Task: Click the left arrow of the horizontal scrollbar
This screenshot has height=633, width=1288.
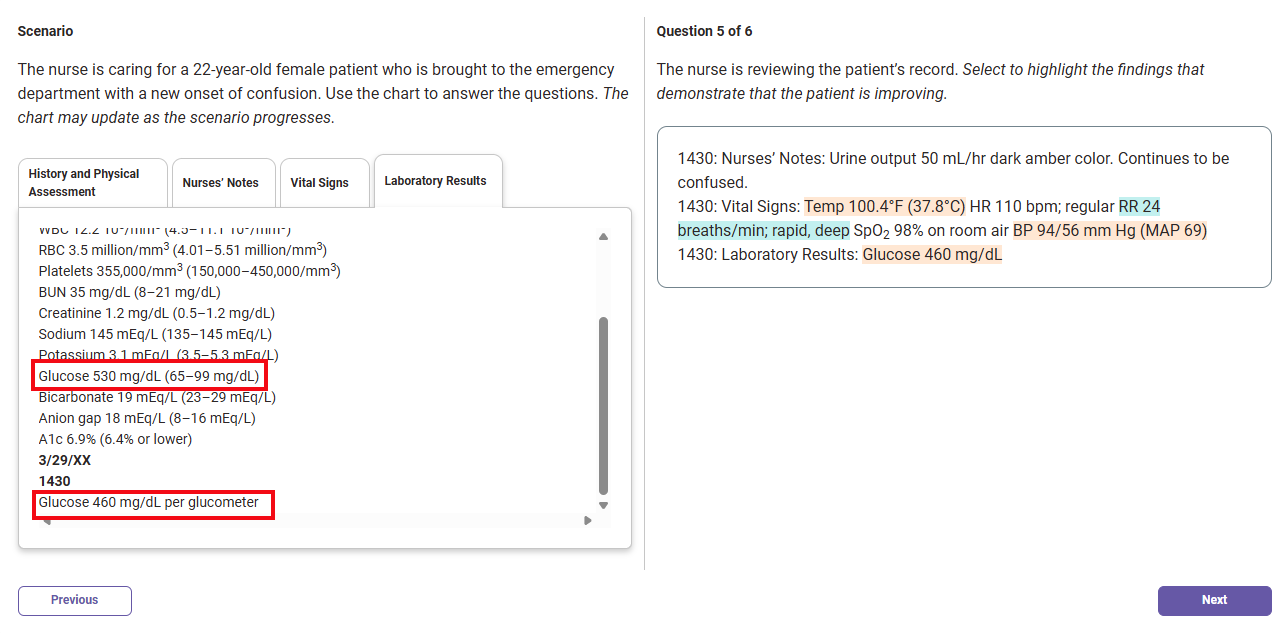Action: [x=45, y=521]
